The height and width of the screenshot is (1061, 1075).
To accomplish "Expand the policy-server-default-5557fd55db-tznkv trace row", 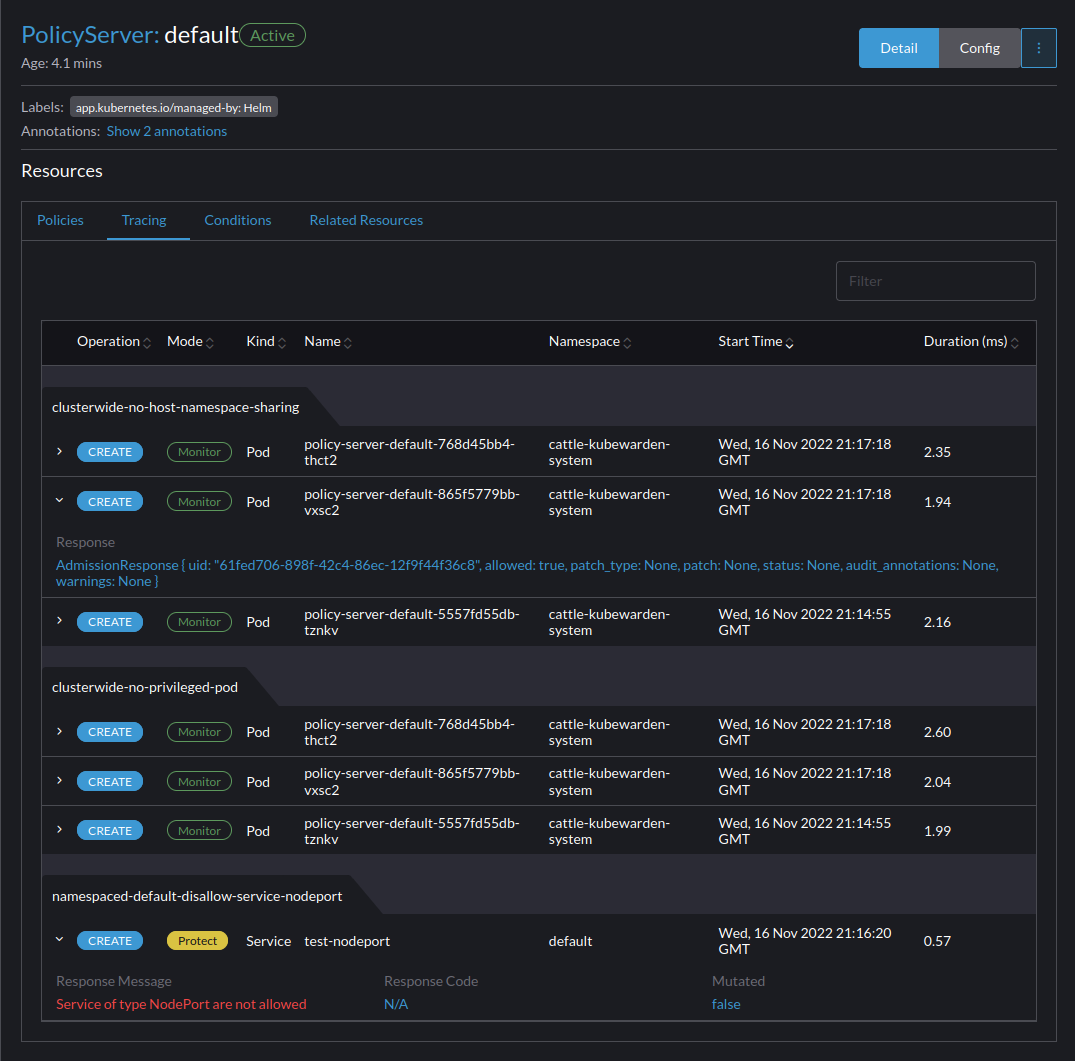I will [x=59, y=621].
